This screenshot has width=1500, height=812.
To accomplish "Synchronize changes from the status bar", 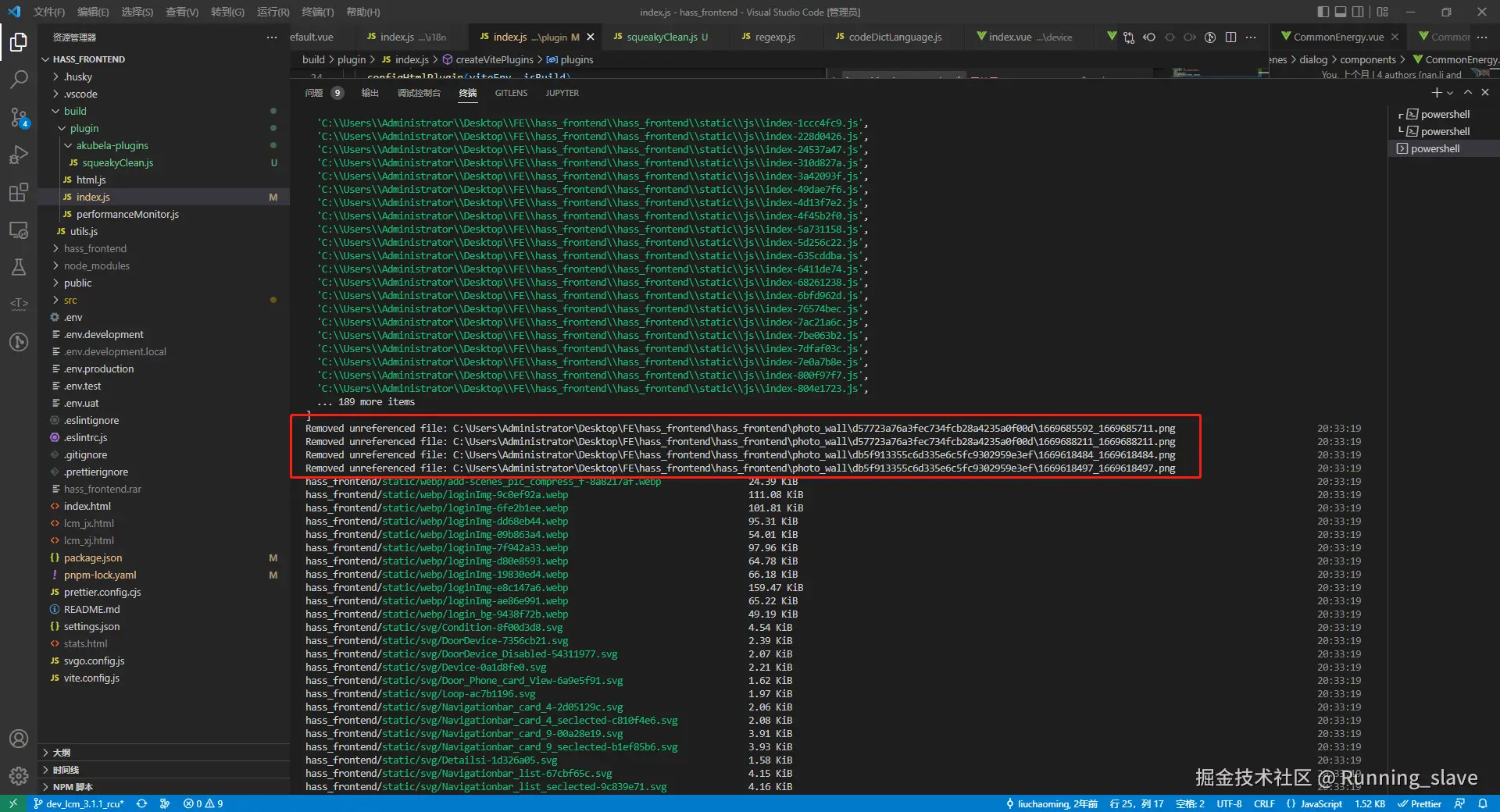I will 141,803.
